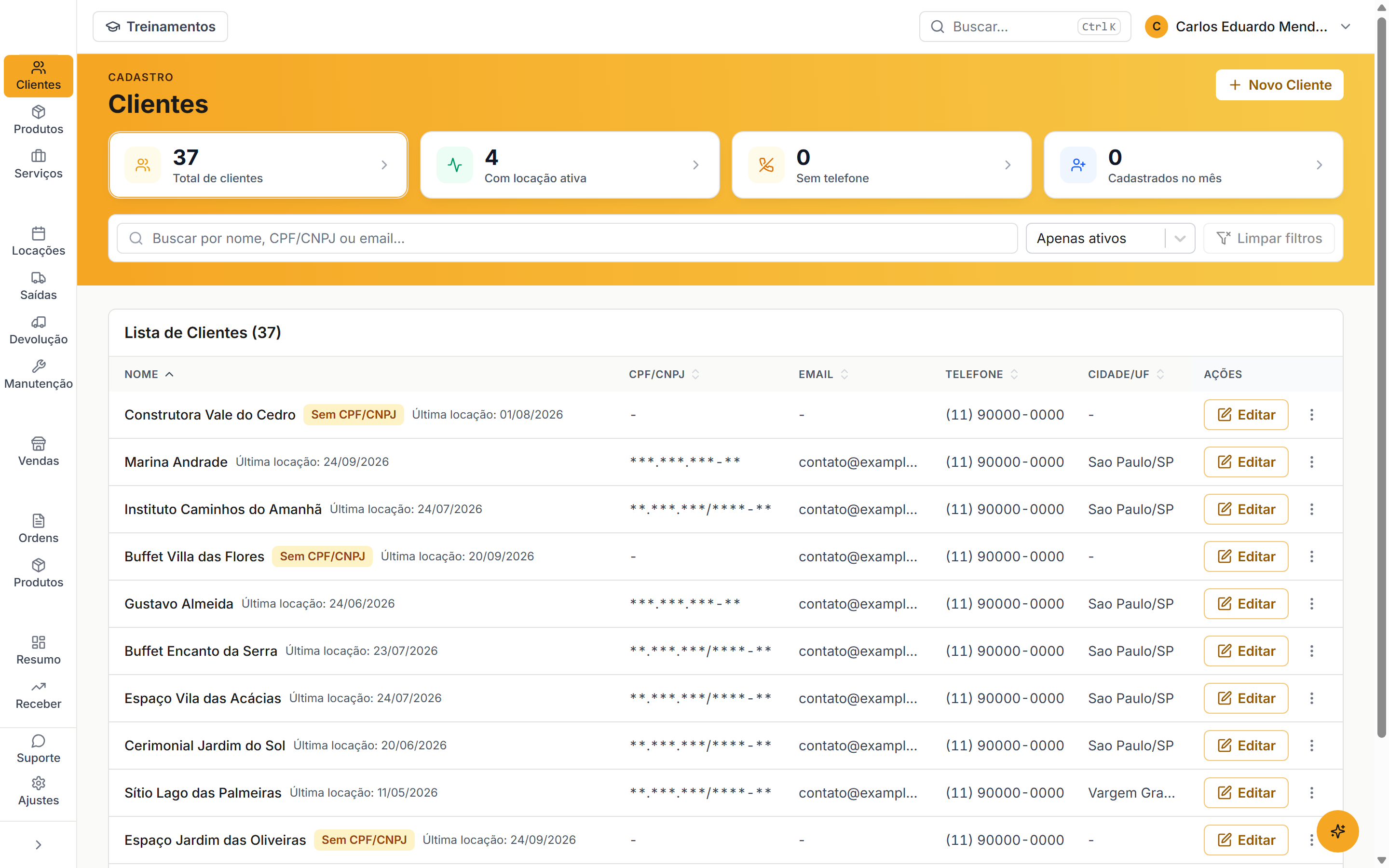Expand the sidebar with bottom chevron
Viewport: 1389px width, 868px height.
39,844
